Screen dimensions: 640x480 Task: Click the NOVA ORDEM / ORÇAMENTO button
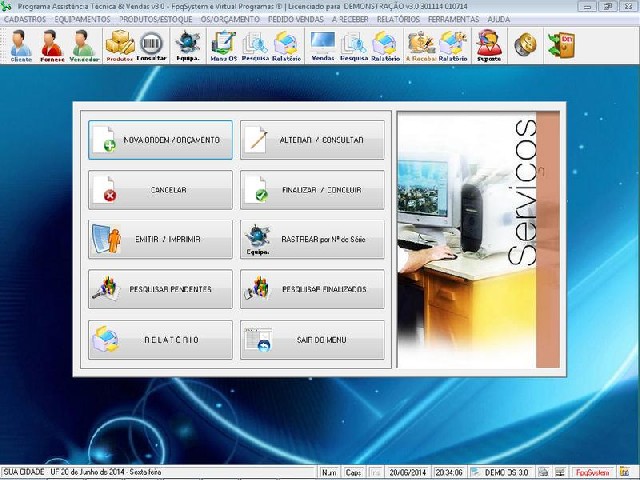point(160,140)
